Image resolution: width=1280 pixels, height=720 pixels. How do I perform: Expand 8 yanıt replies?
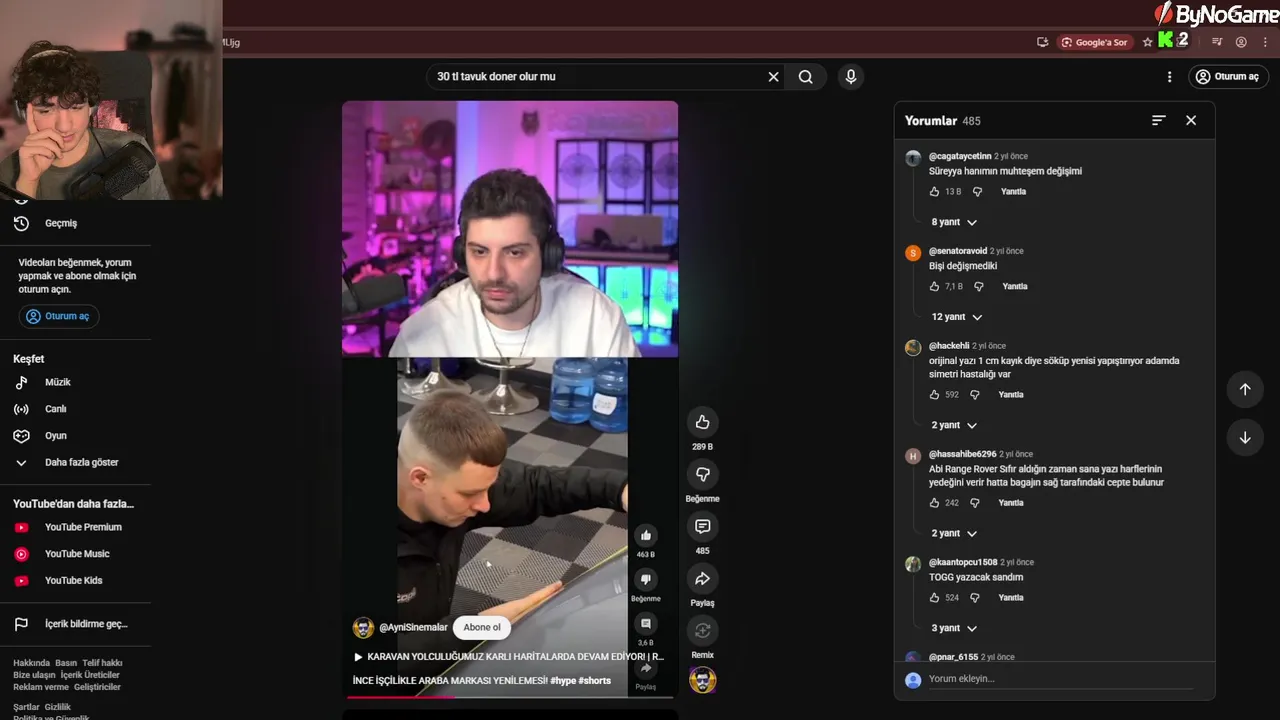954,222
